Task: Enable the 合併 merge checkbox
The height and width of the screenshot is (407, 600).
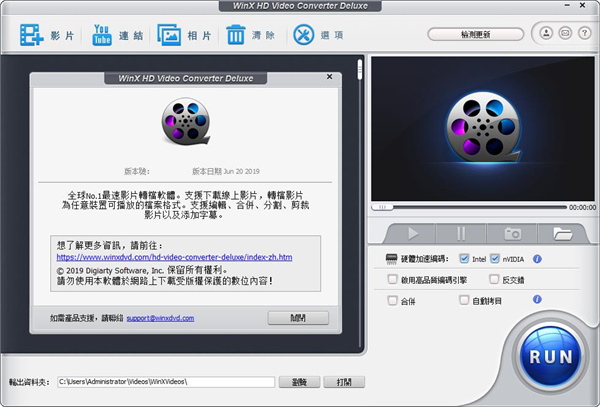Action: click(391, 299)
